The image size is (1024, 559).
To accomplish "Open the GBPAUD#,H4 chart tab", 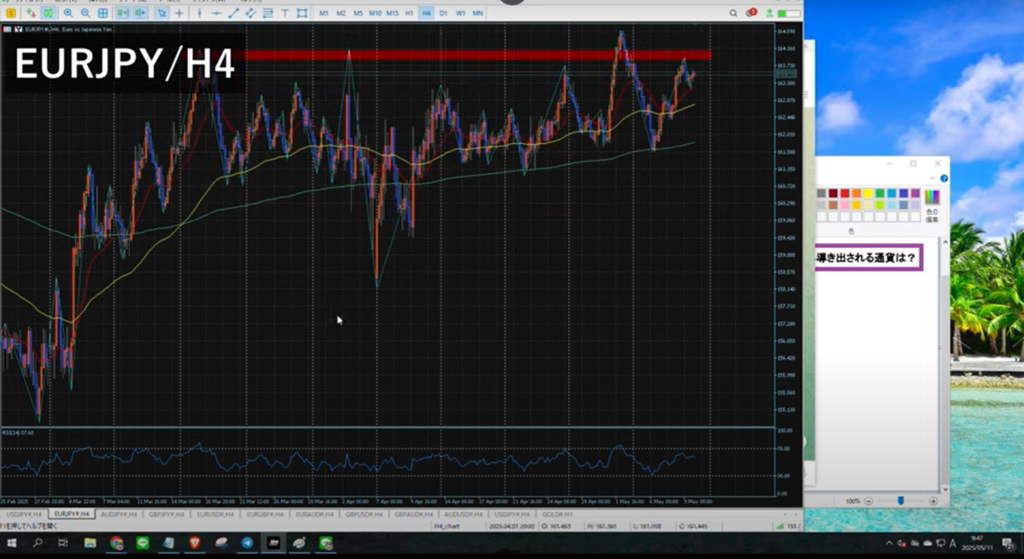I will (413, 515).
